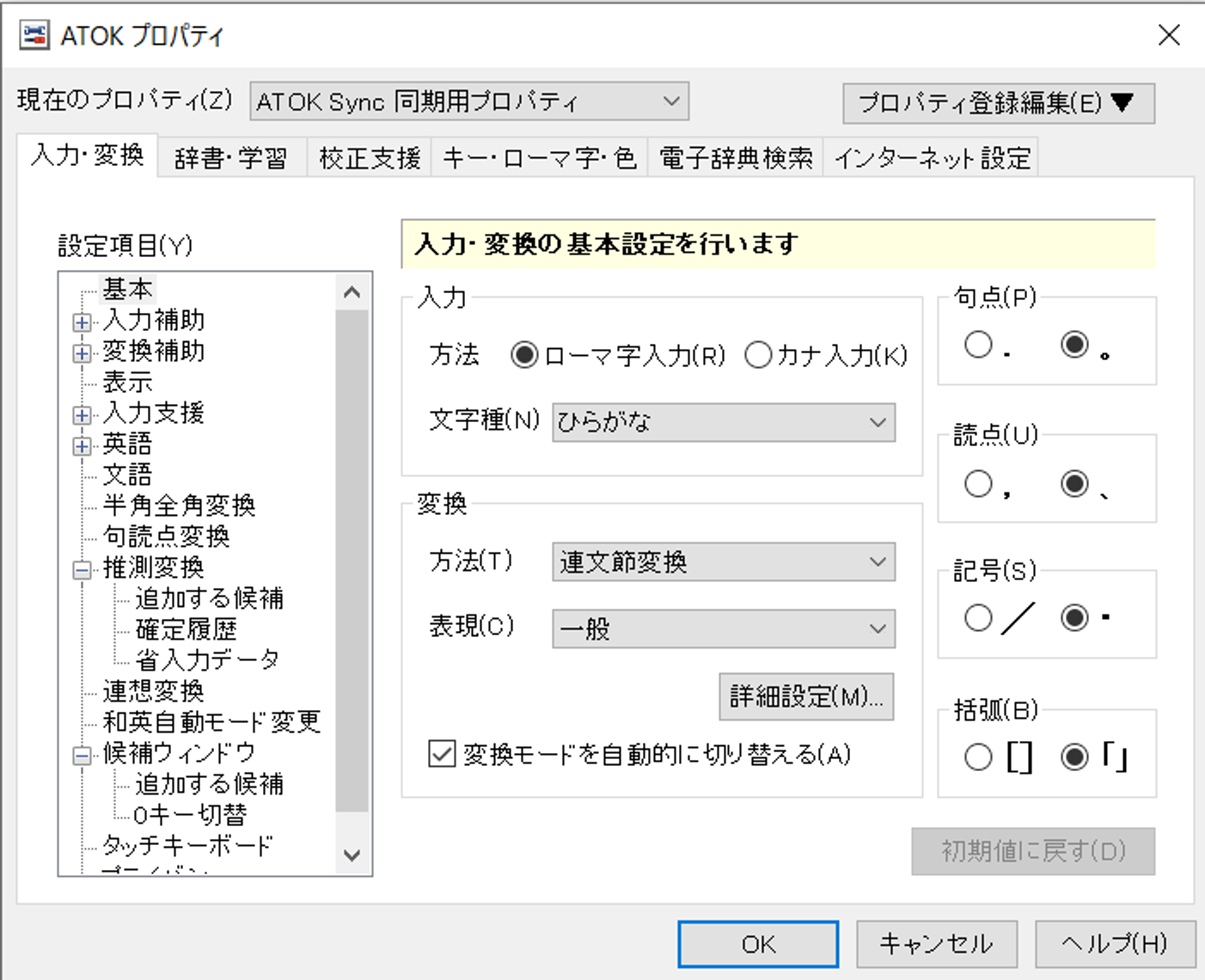
Task: Select 基本 in the settings tree
Action: (128, 289)
